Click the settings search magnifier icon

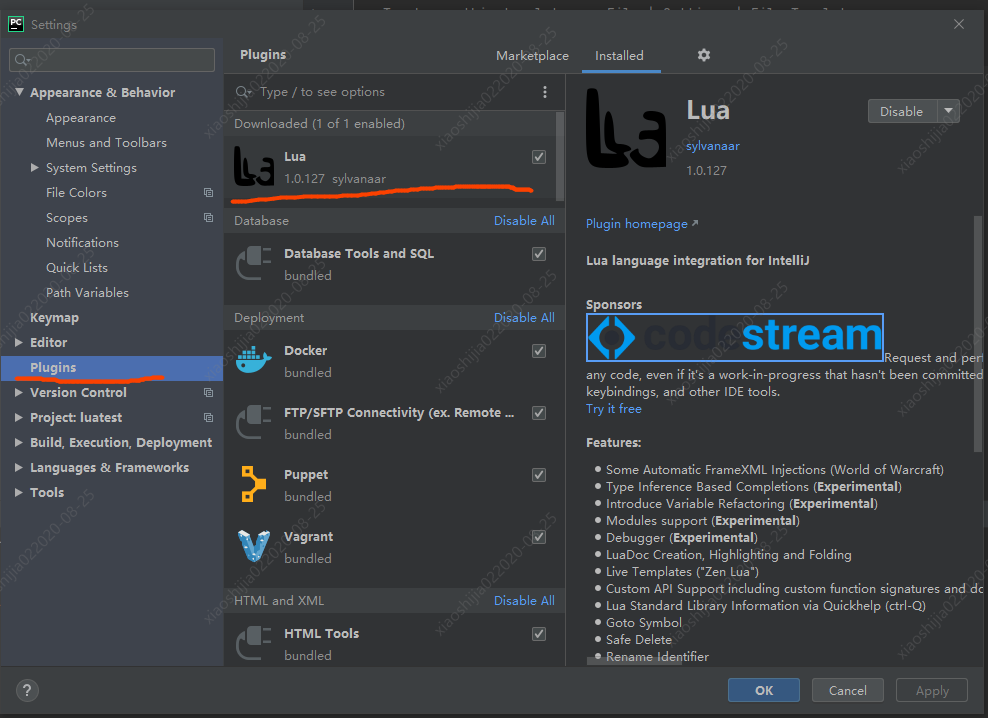click(x=23, y=60)
